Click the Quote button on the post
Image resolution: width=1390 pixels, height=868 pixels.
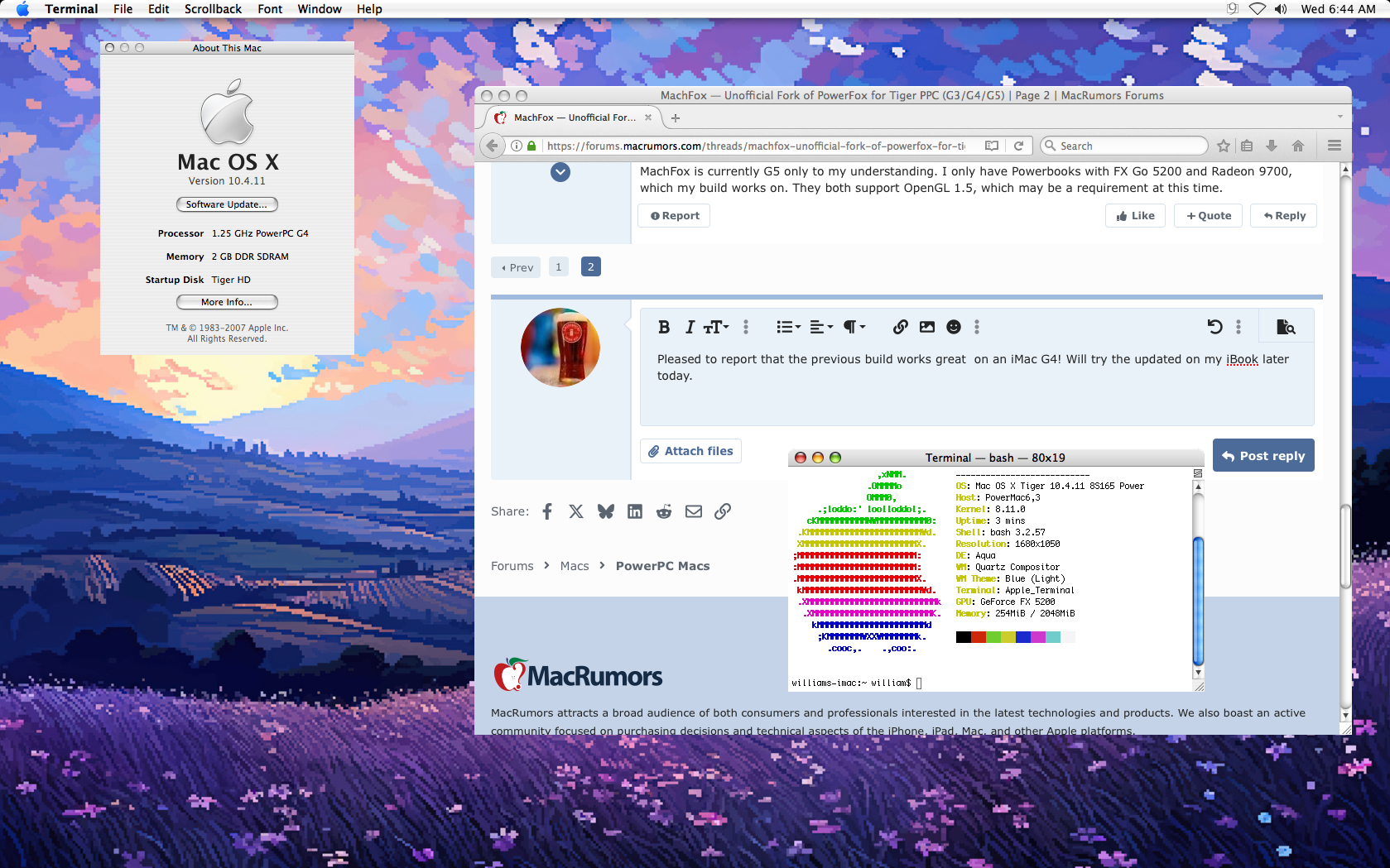point(1208,216)
